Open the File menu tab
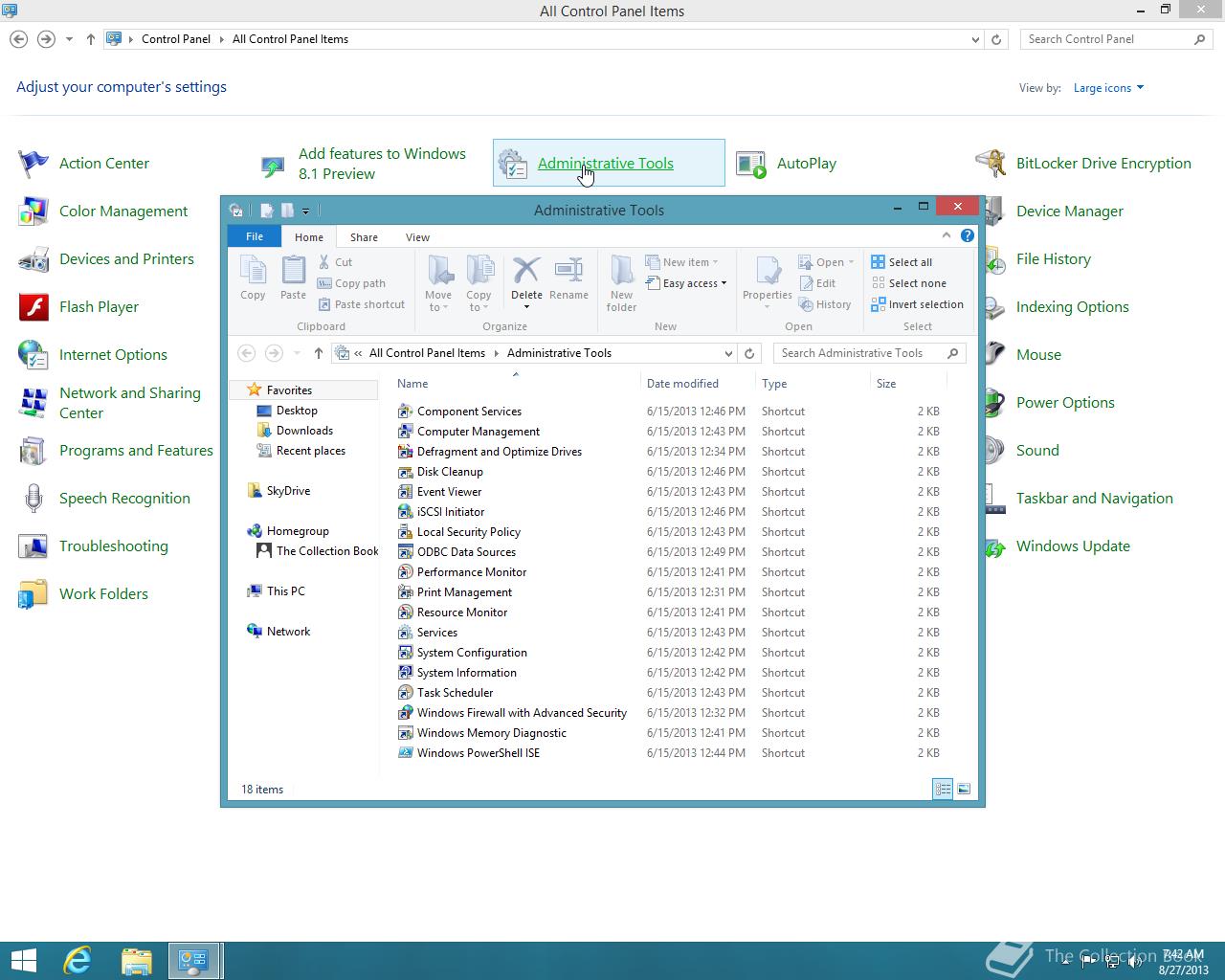This screenshot has width=1225, height=980. click(255, 236)
